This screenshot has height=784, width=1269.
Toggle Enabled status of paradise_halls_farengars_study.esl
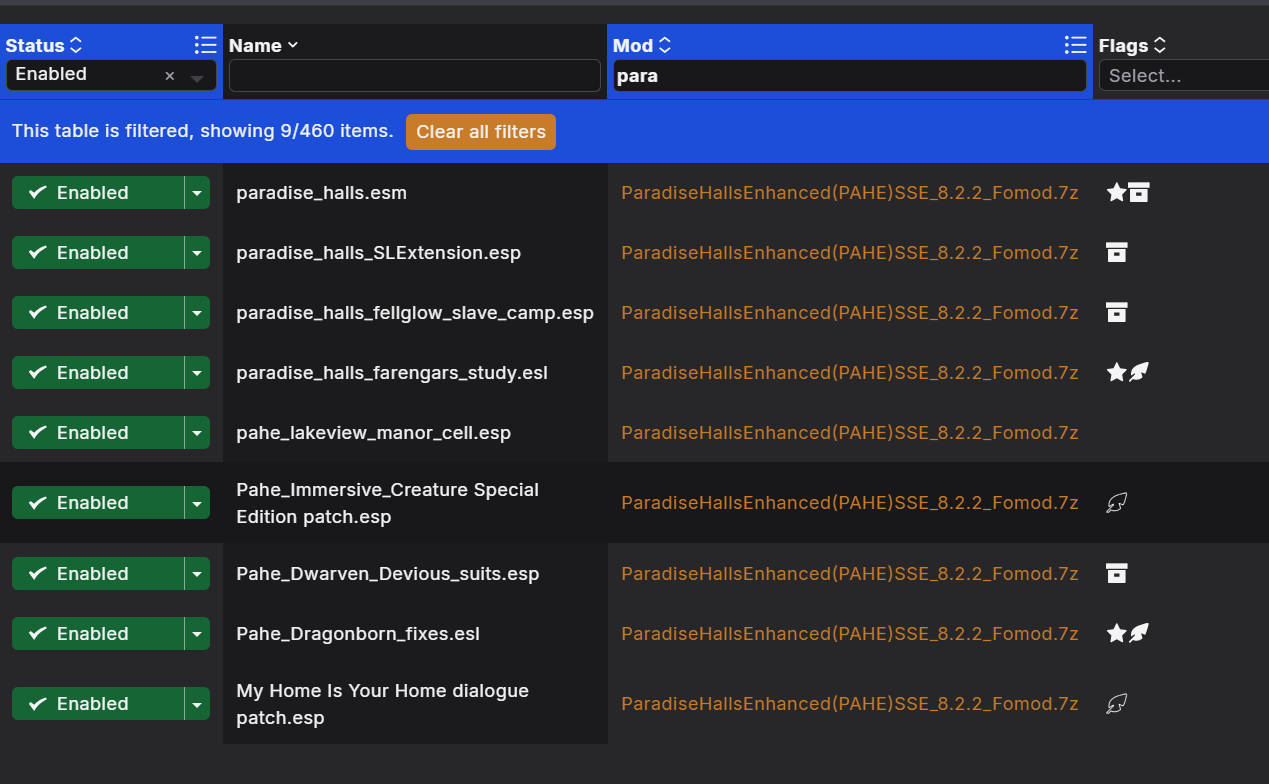[97, 373]
